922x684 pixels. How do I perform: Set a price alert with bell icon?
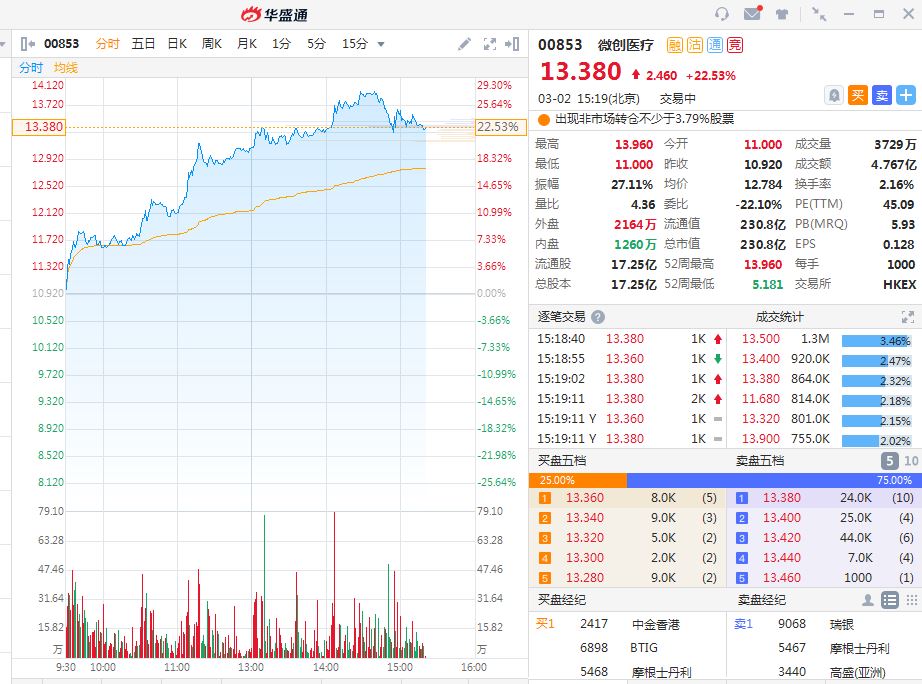point(833,95)
